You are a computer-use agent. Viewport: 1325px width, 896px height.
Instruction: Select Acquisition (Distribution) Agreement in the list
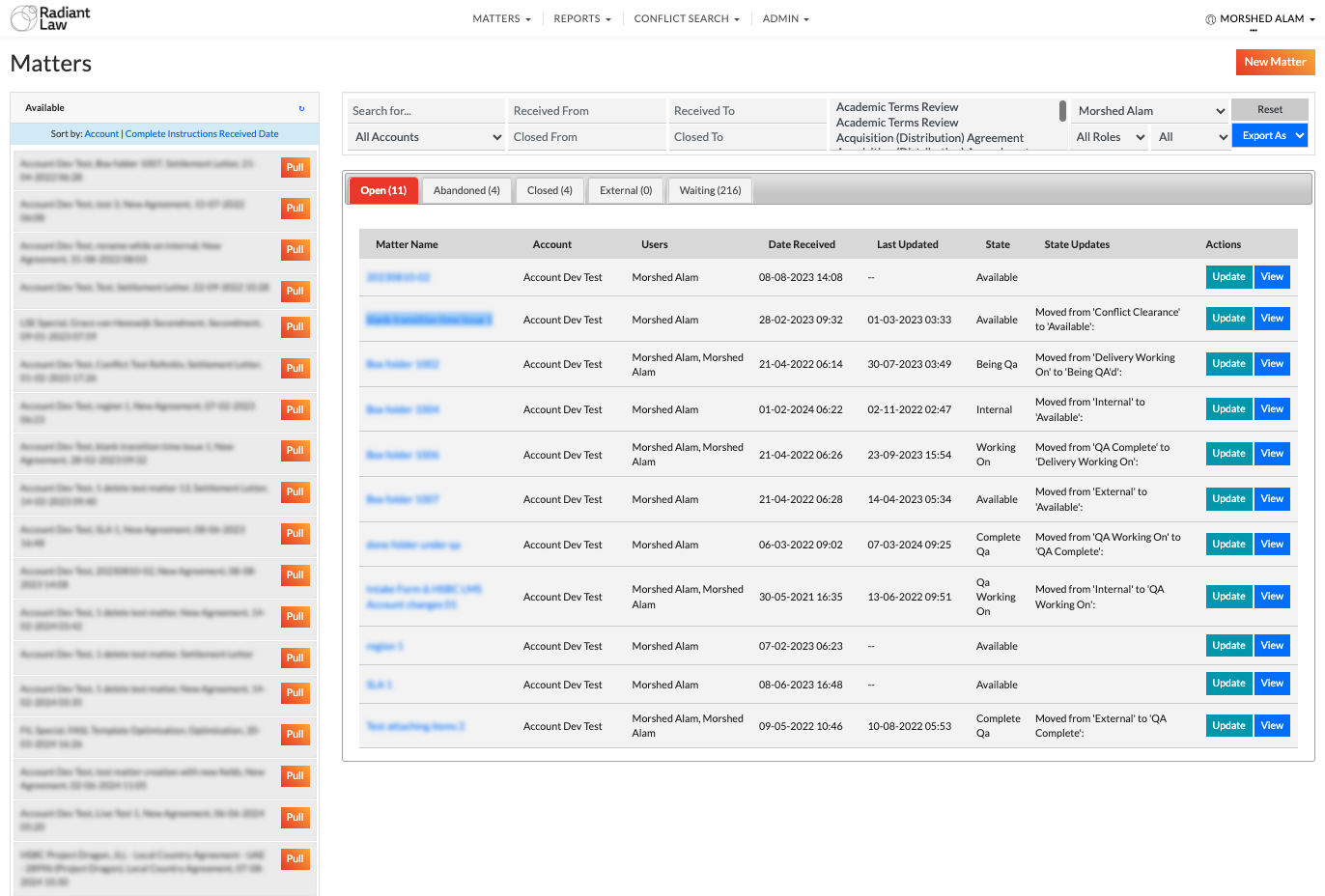(929, 138)
